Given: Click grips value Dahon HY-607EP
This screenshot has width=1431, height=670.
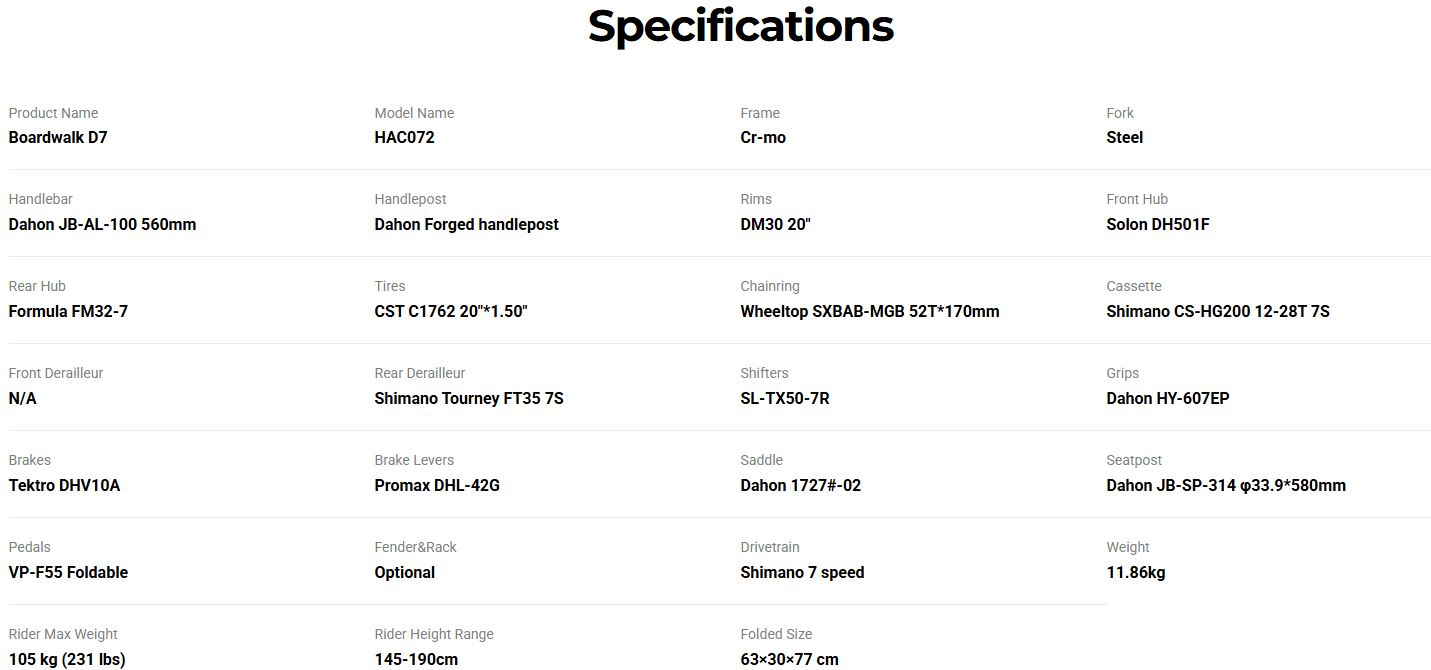Looking at the screenshot, I should click(x=1168, y=399).
